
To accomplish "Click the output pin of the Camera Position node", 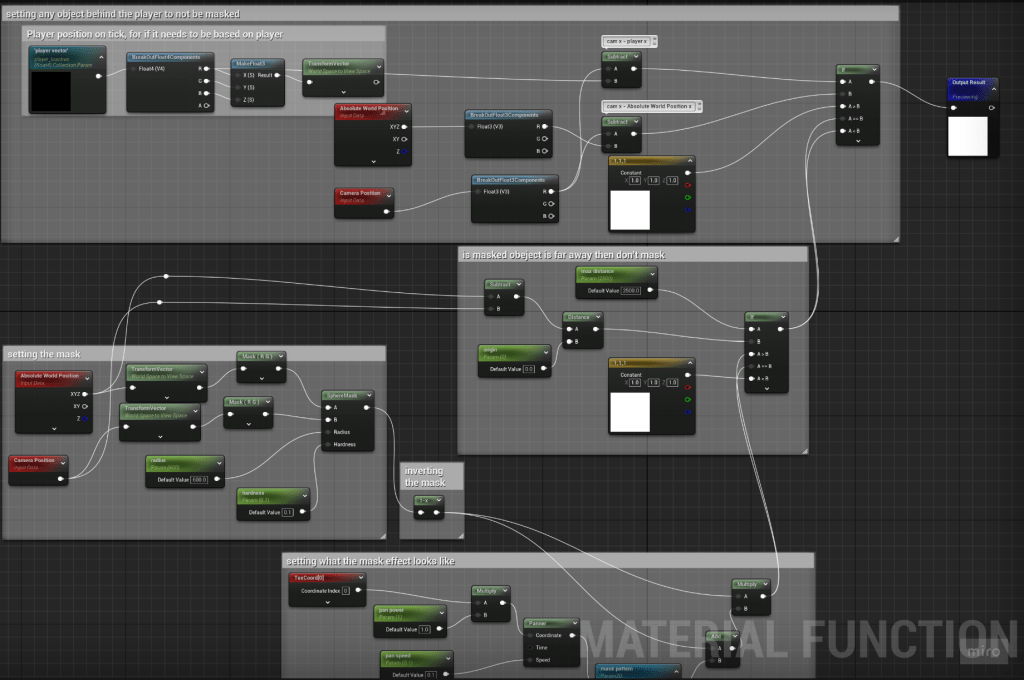I will point(61,478).
